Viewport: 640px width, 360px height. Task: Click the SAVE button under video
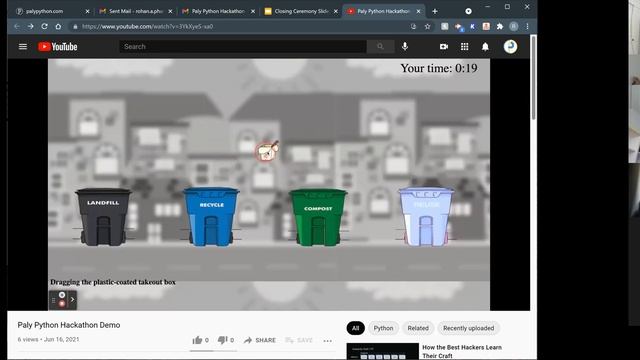pyautogui.click(x=299, y=340)
